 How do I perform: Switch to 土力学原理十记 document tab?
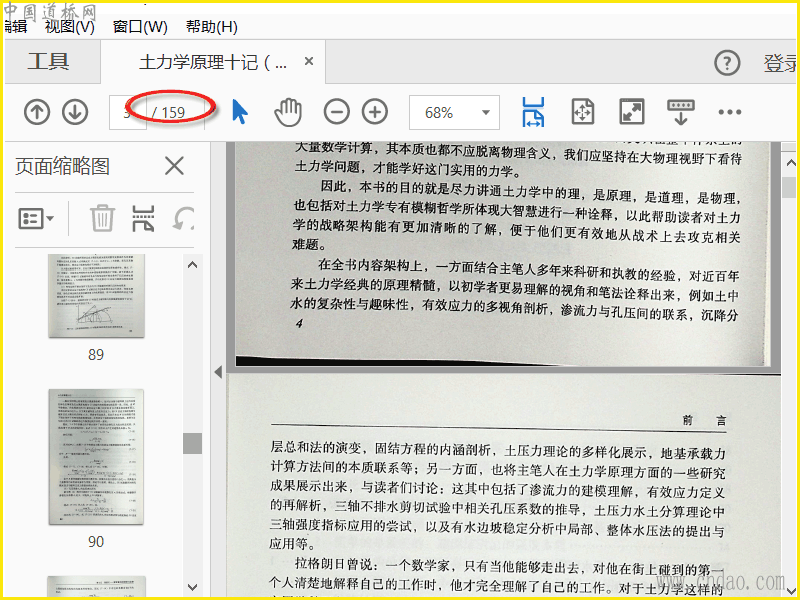(x=213, y=62)
